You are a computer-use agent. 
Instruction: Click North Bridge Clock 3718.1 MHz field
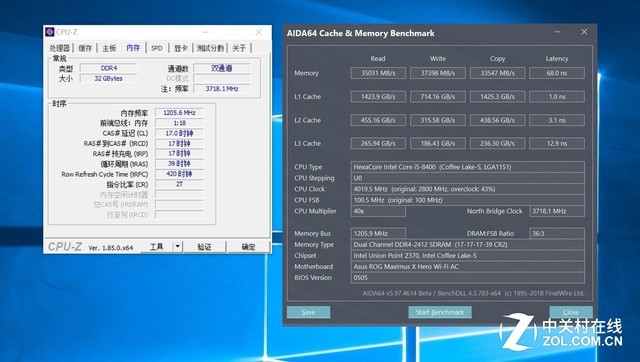pyautogui.click(x=557, y=211)
